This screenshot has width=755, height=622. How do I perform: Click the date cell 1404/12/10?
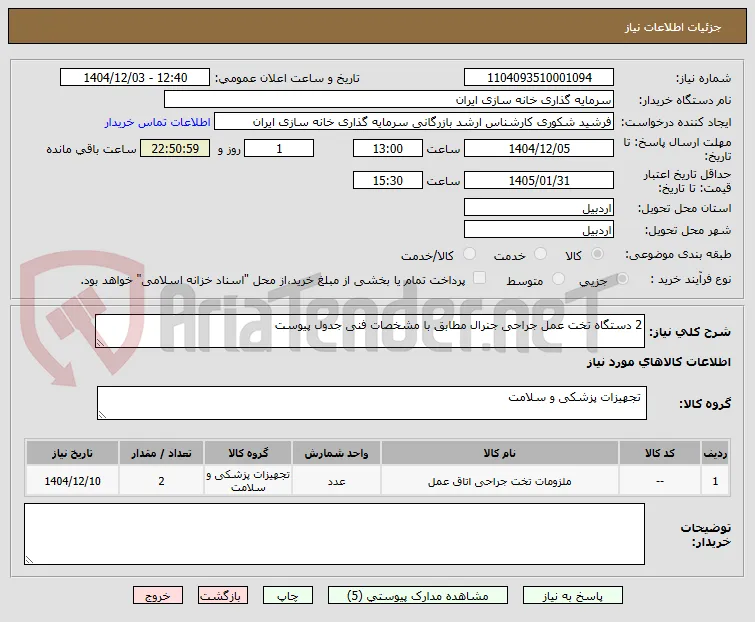[72, 481]
